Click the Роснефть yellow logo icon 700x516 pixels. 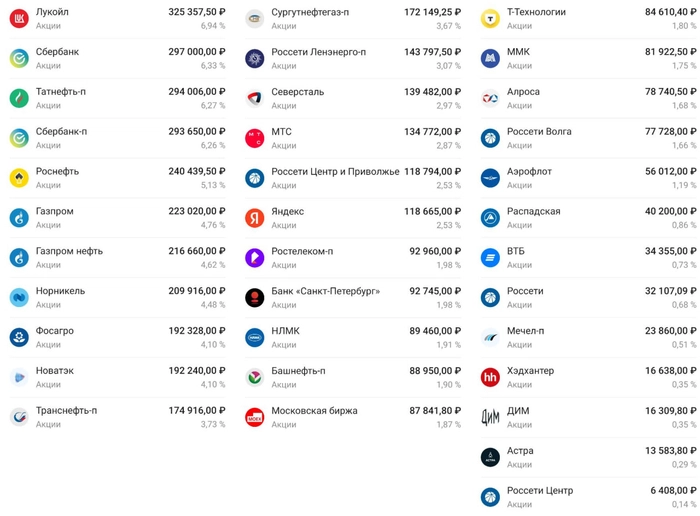(x=18, y=178)
